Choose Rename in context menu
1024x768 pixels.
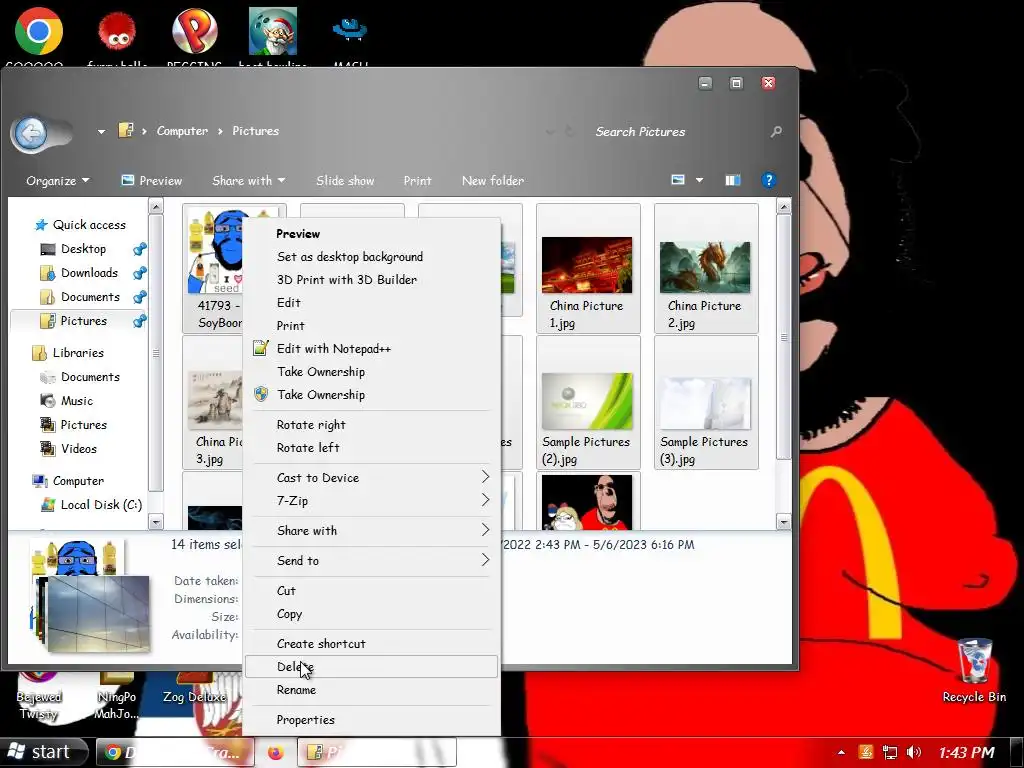pyautogui.click(x=370, y=690)
